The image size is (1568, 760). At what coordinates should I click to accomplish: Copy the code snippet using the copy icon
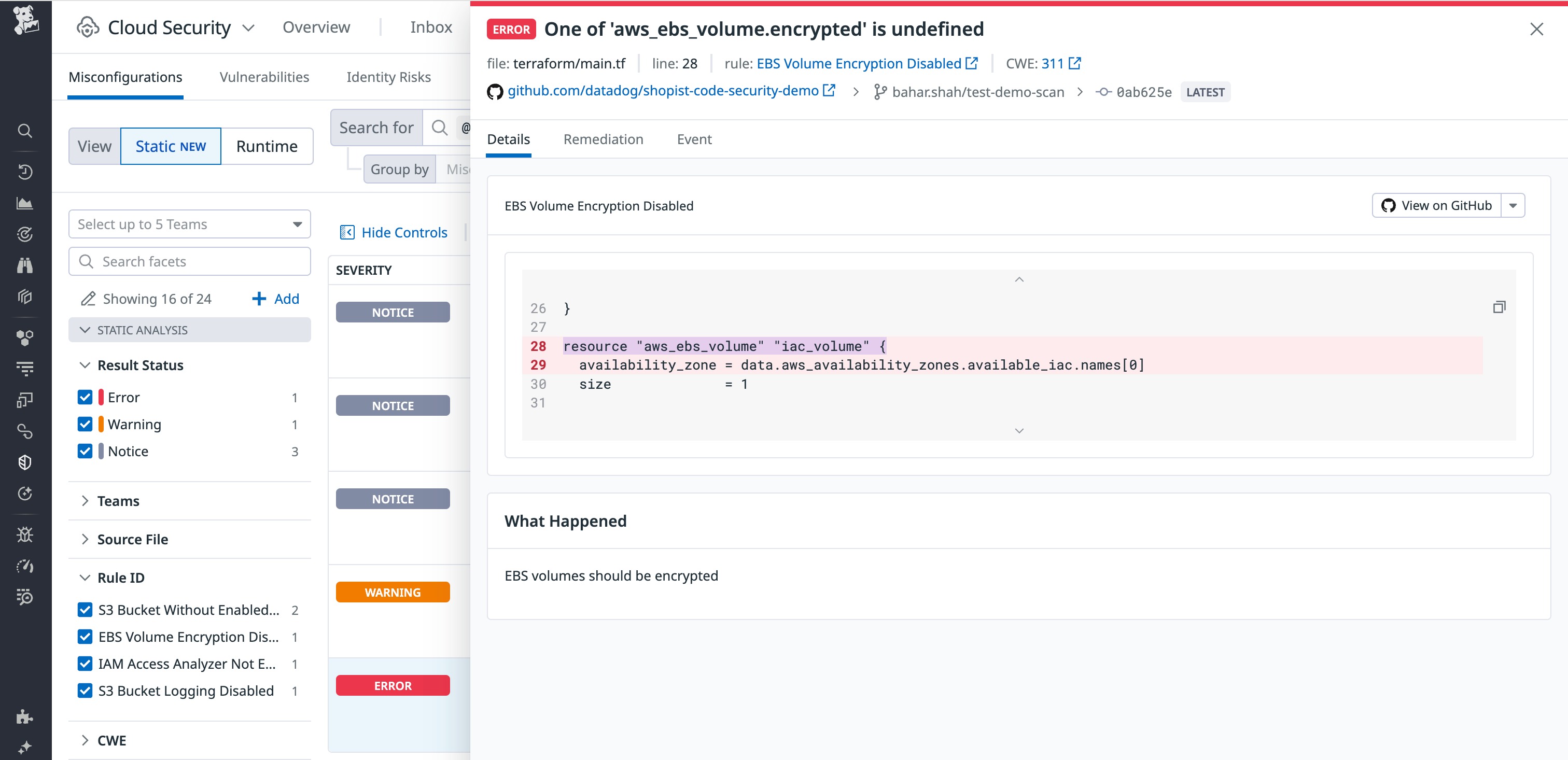pyautogui.click(x=1499, y=307)
